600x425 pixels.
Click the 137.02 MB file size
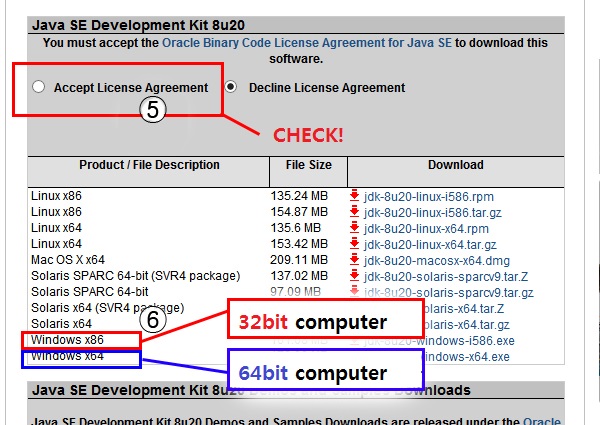point(299,276)
